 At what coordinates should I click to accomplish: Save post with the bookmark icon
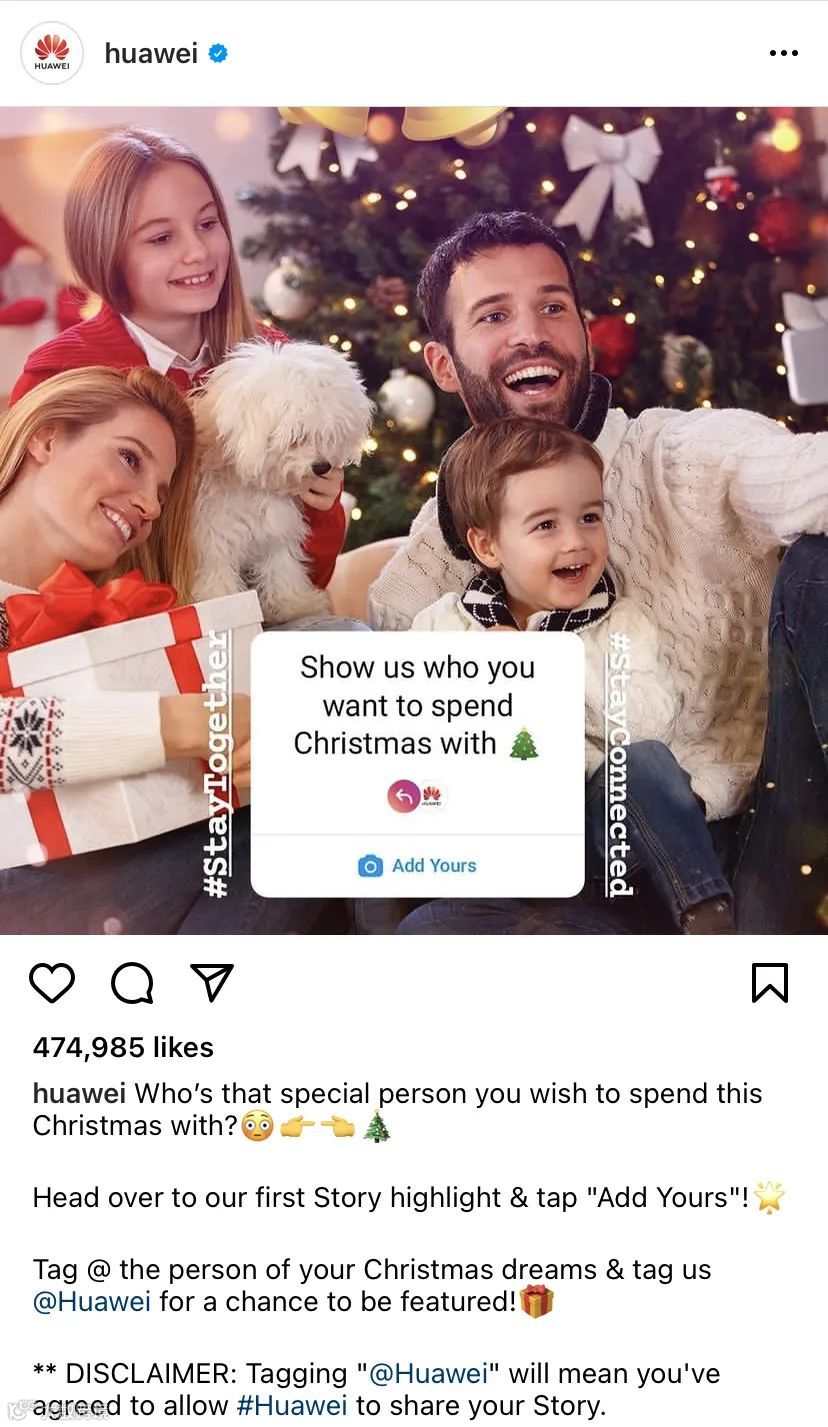(x=770, y=983)
